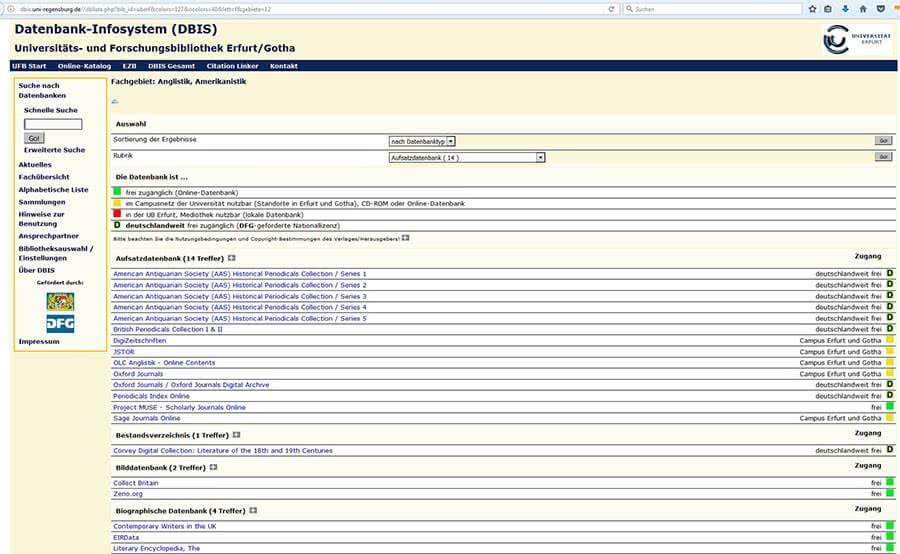Open Online-Katalog in navigation bar

coord(84,66)
